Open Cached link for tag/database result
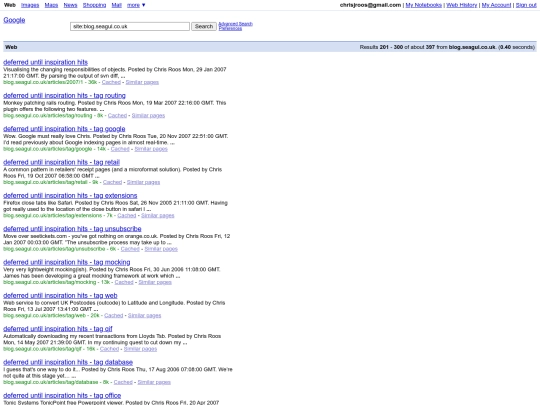This screenshot has height=405, width=540. tap(123, 382)
